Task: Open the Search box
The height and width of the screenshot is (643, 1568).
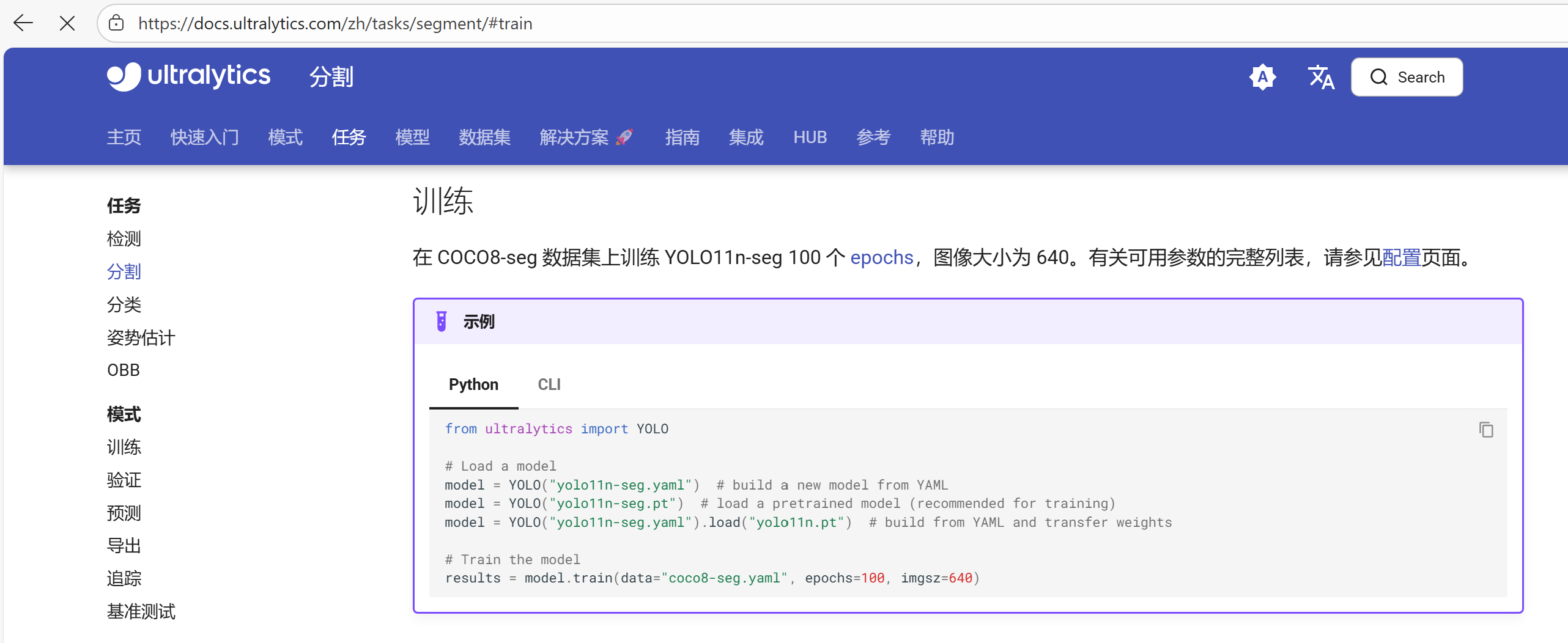Action: point(1407,77)
